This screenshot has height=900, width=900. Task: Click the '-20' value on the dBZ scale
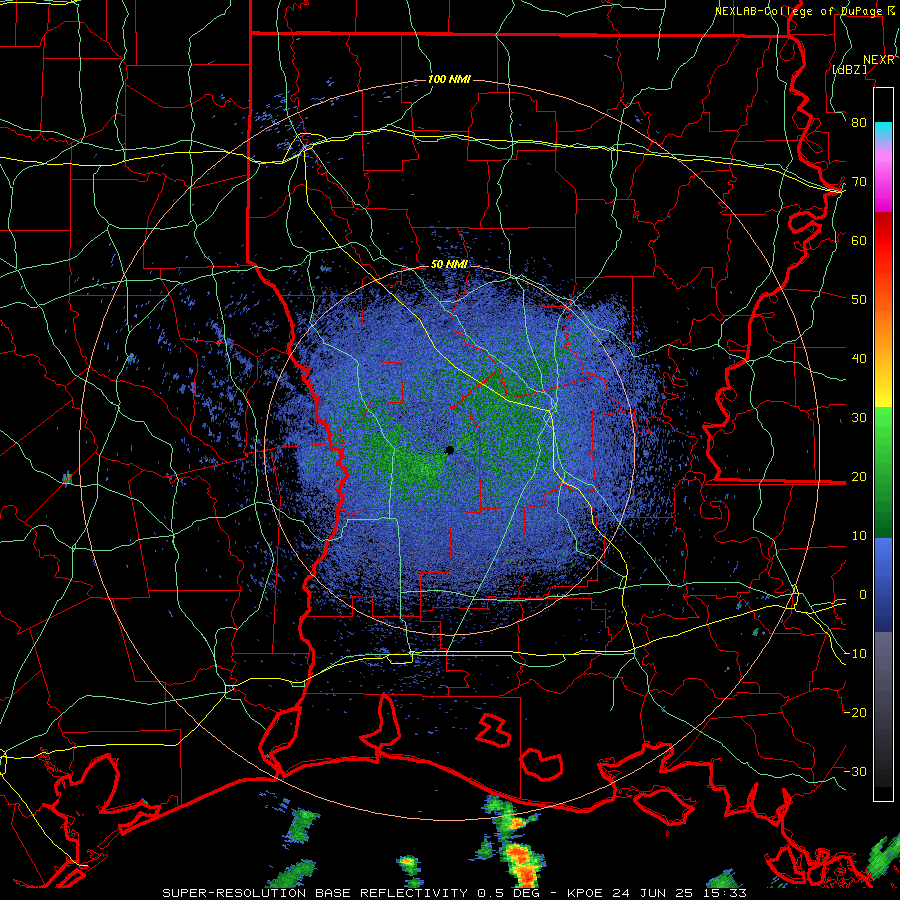point(855,713)
